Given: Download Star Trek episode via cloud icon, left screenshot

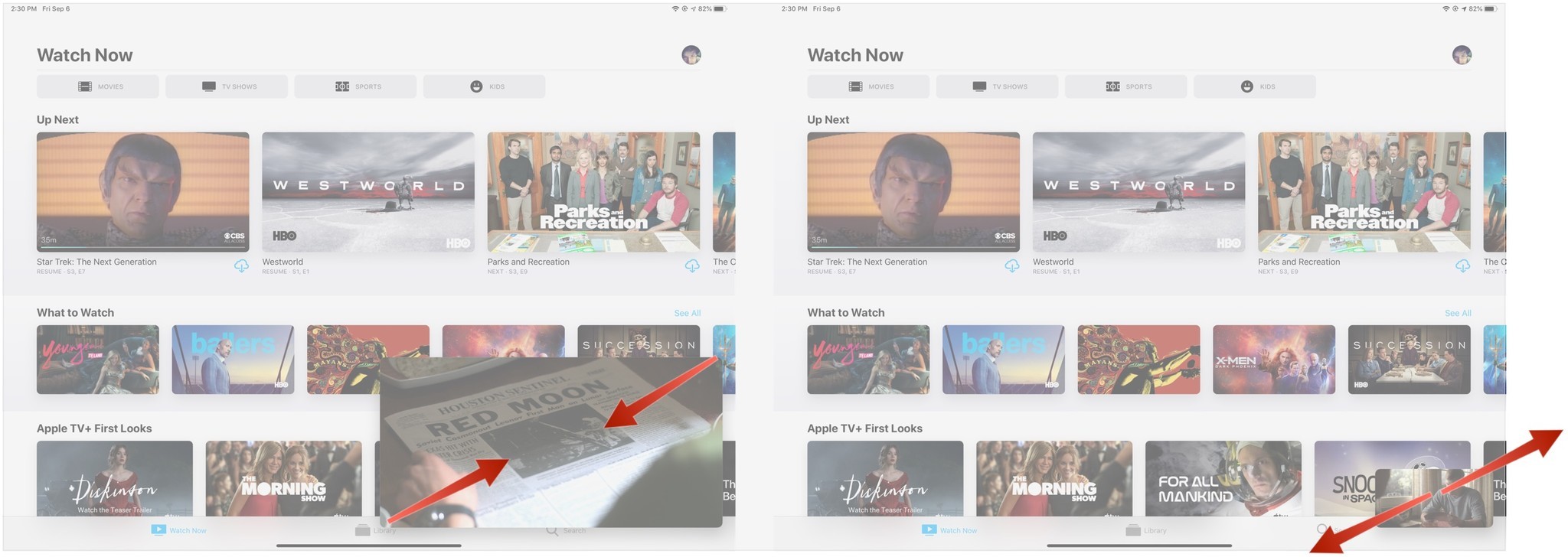Looking at the screenshot, I should [241, 265].
